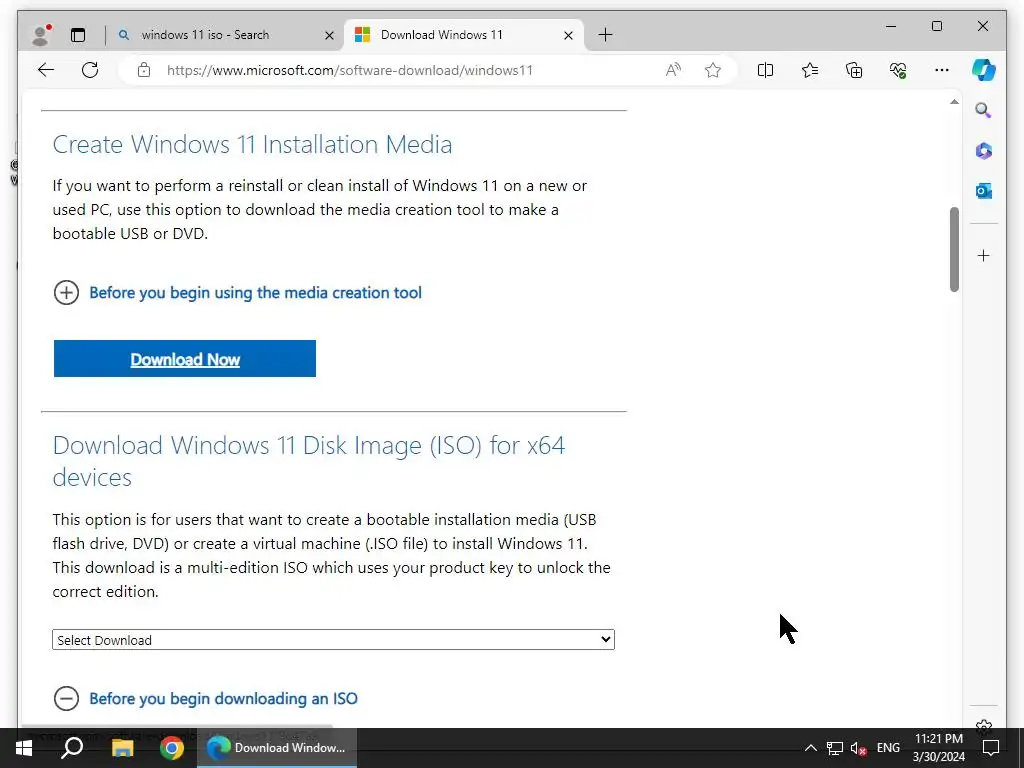Viewport: 1024px width, 768px height.
Task: Switch input language ENG indicator
Action: 888,748
